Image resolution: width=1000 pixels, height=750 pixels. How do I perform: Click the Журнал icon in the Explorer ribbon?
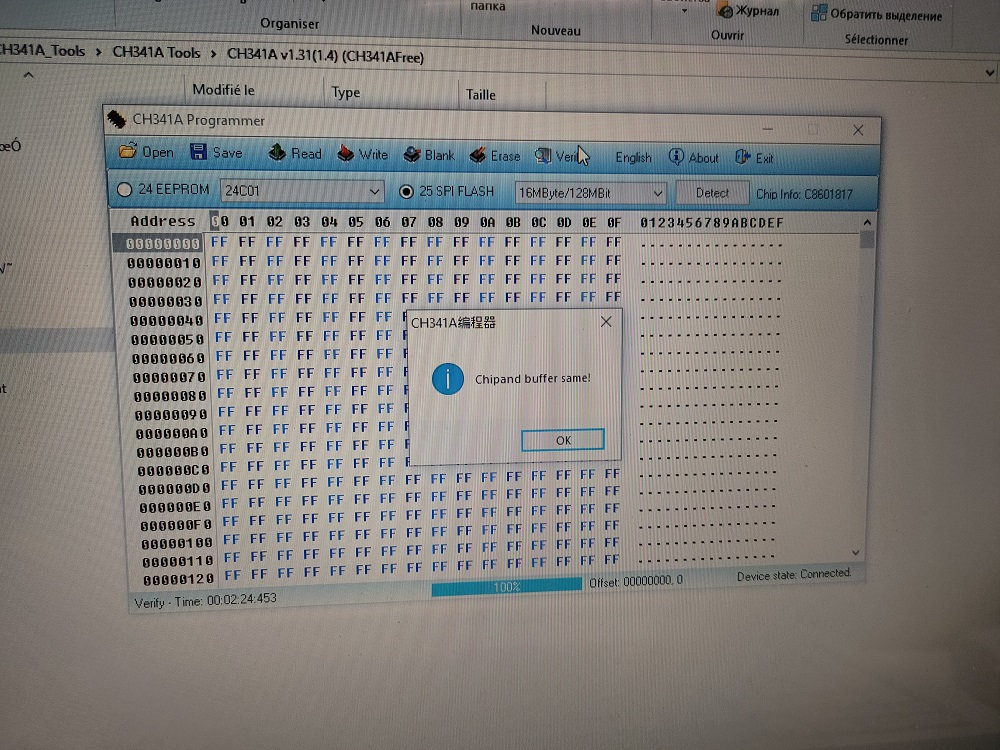[724, 11]
